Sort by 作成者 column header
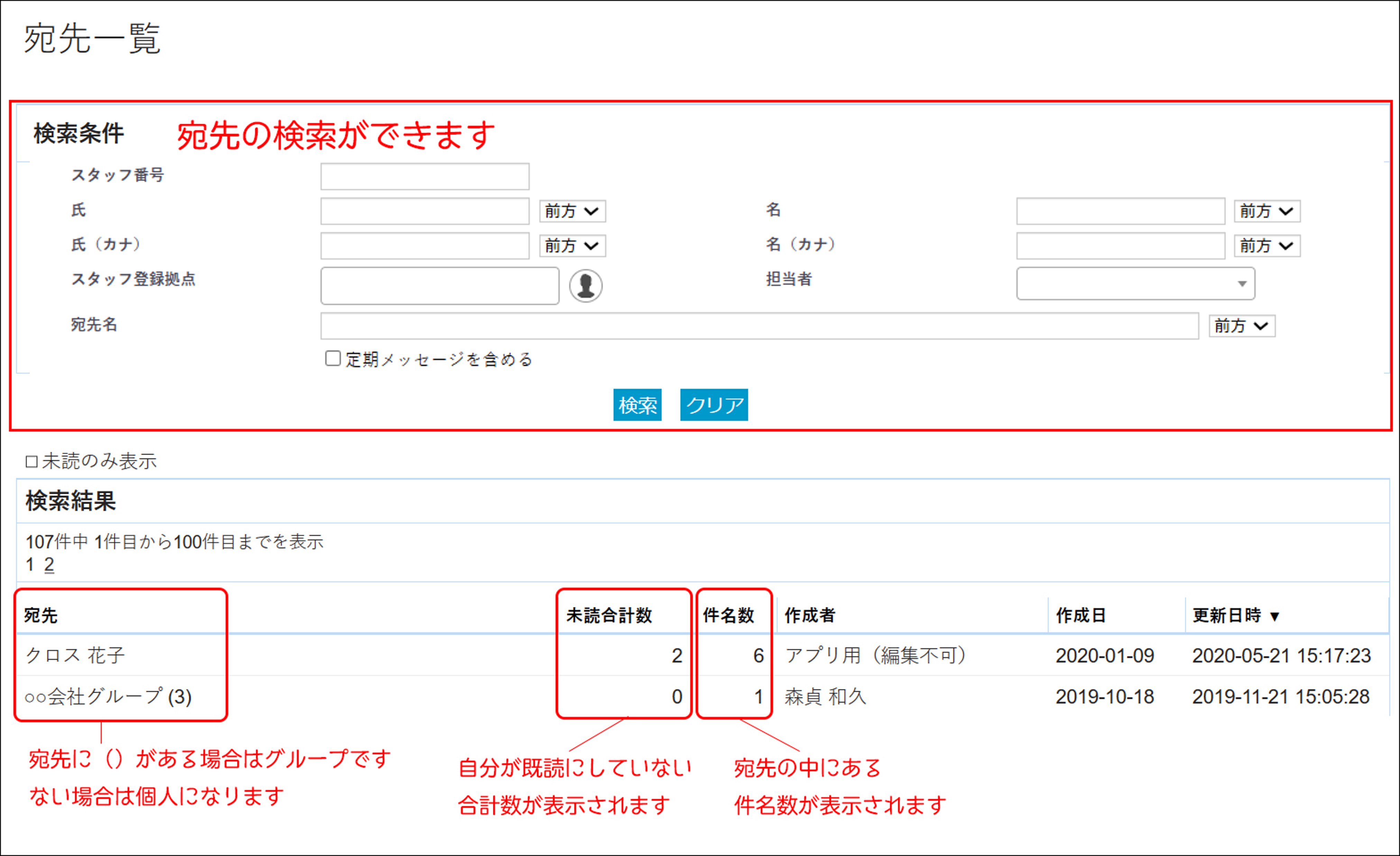Viewport: 1400px width, 856px height. click(810, 616)
